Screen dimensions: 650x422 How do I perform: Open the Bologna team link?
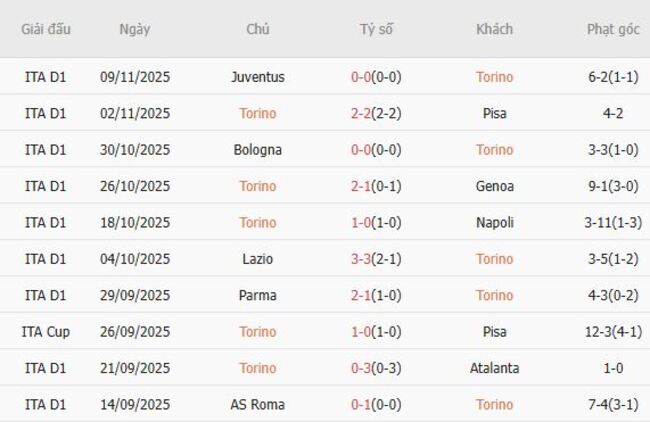pyautogui.click(x=257, y=150)
